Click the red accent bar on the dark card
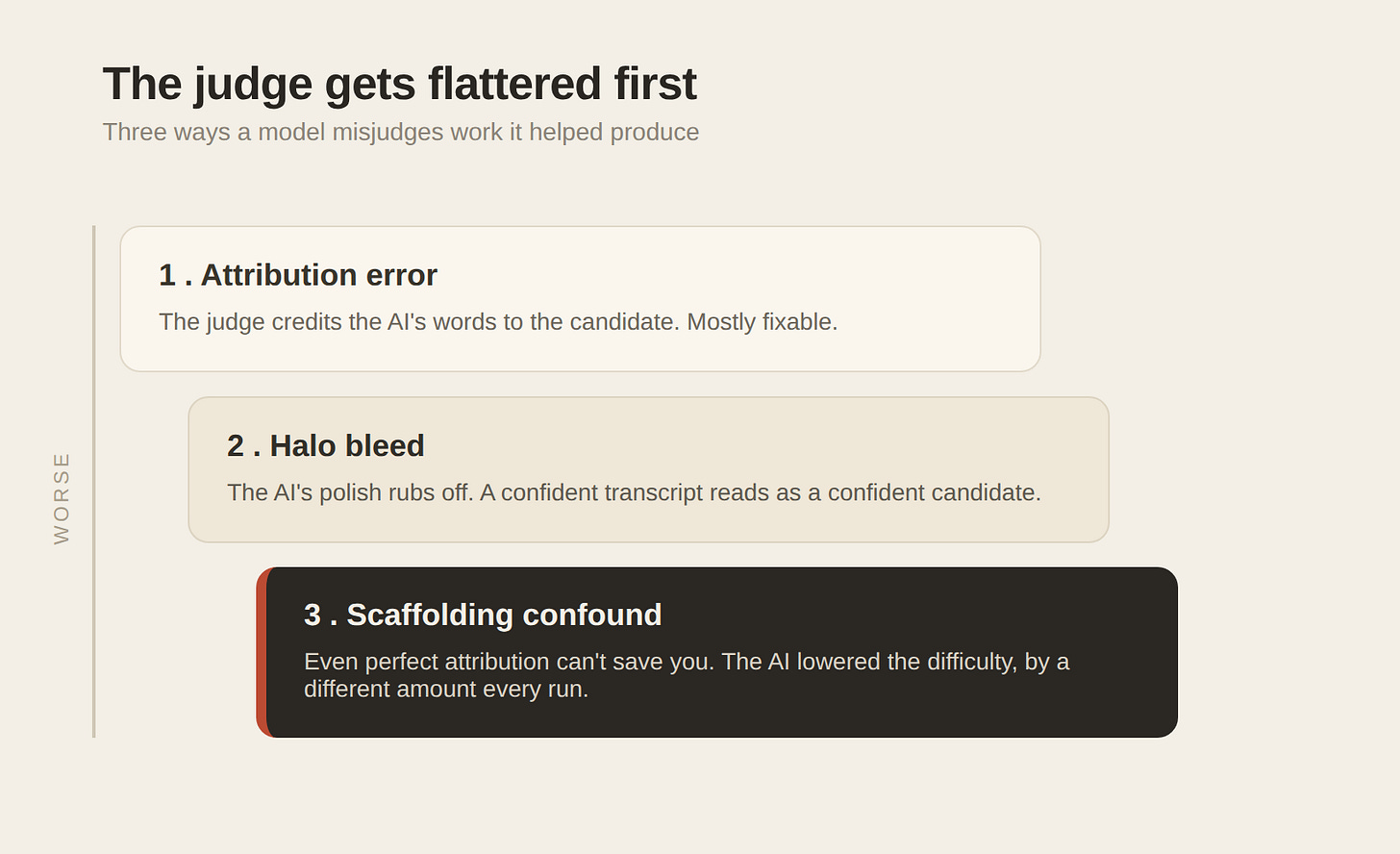The width and height of the screenshot is (1400, 854). pos(262,652)
